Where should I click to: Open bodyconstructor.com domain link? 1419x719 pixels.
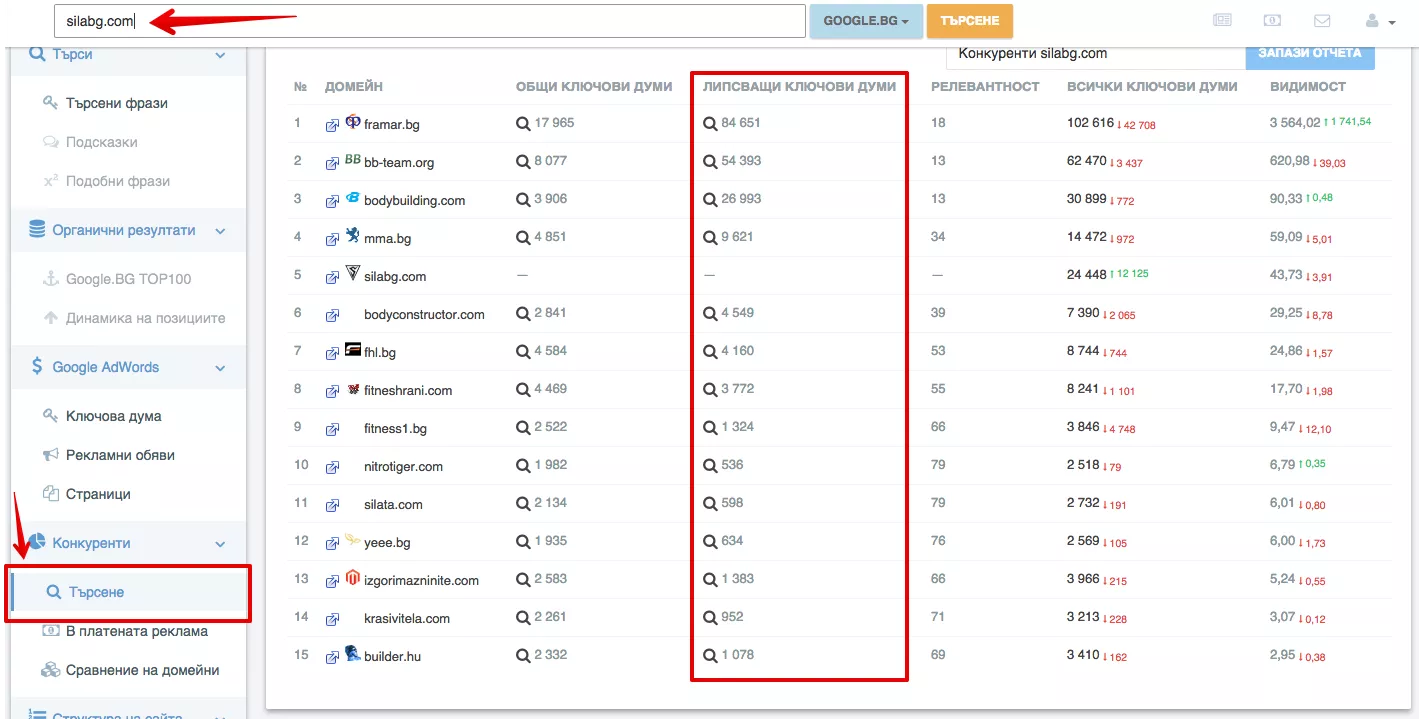(424, 315)
